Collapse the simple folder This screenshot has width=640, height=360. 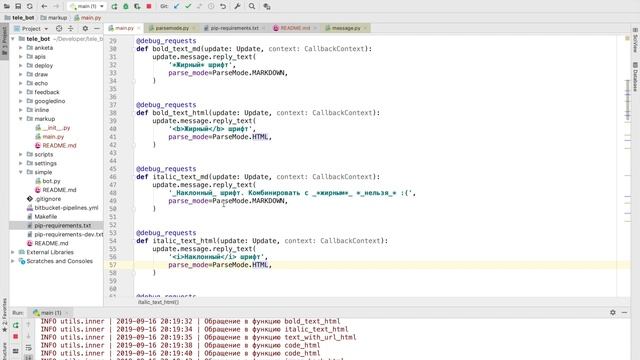tap(21, 172)
